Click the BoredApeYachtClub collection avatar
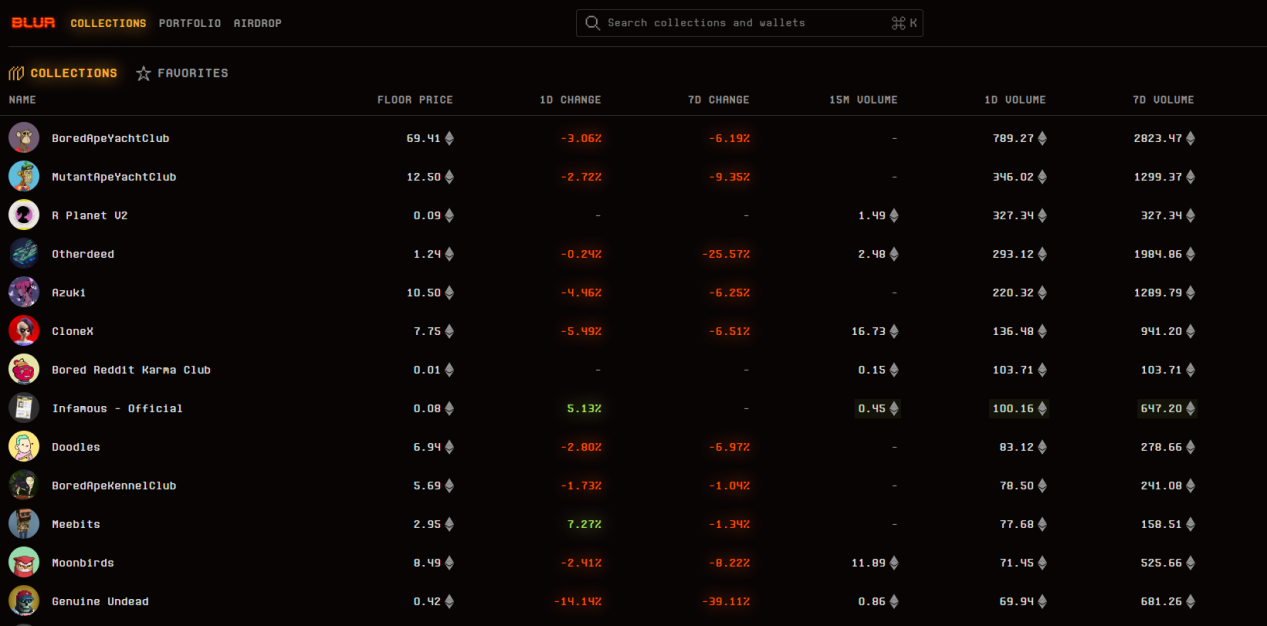1267x626 pixels. [x=24, y=138]
